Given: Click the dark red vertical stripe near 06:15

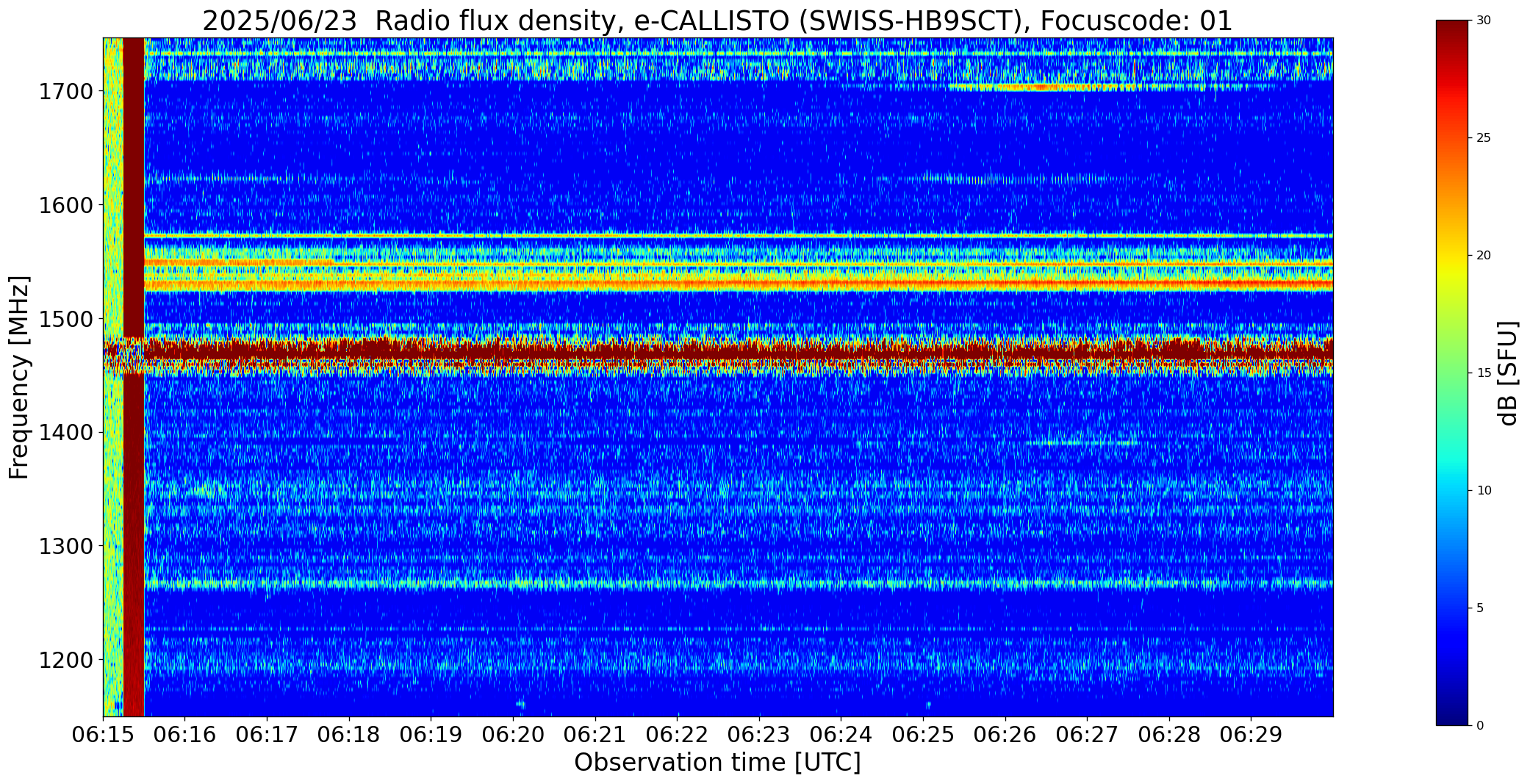Looking at the screenshot, I should tap(134, 377).
